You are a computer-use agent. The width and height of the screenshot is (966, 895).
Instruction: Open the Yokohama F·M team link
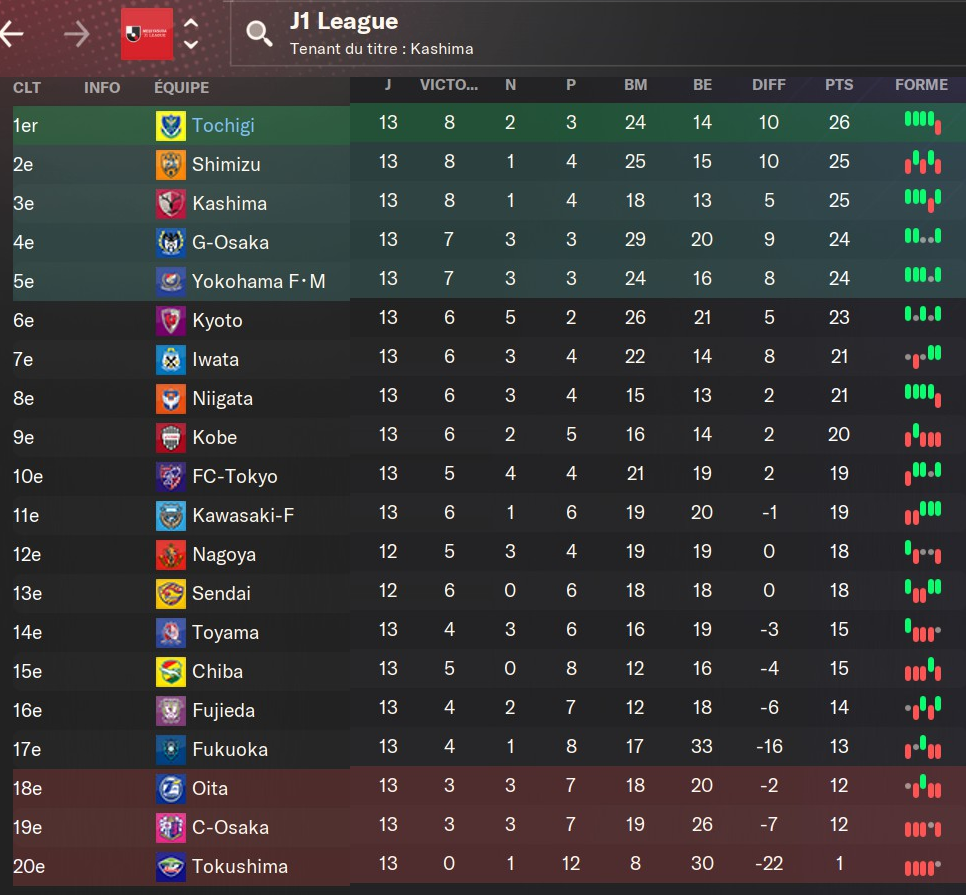[259, 281]
